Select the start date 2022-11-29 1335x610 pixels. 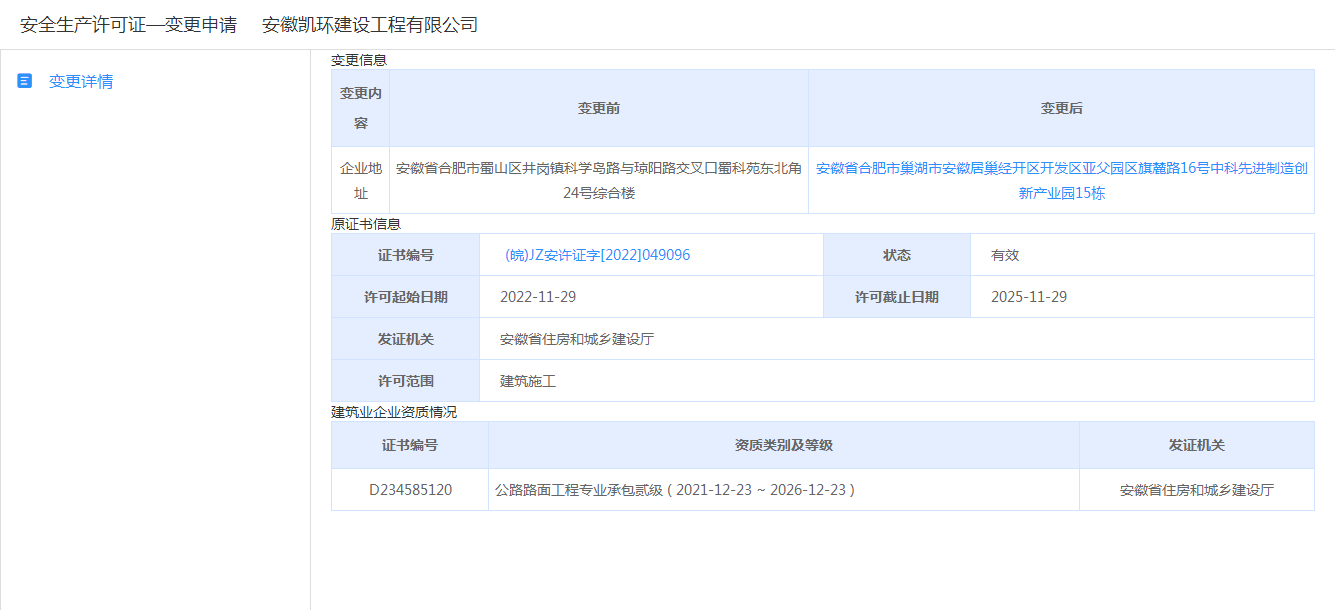(538, 297)
